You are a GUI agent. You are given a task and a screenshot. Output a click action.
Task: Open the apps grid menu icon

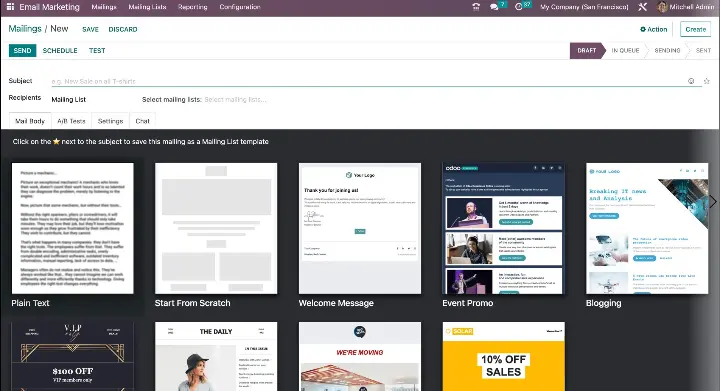click(x=10, y=7)
